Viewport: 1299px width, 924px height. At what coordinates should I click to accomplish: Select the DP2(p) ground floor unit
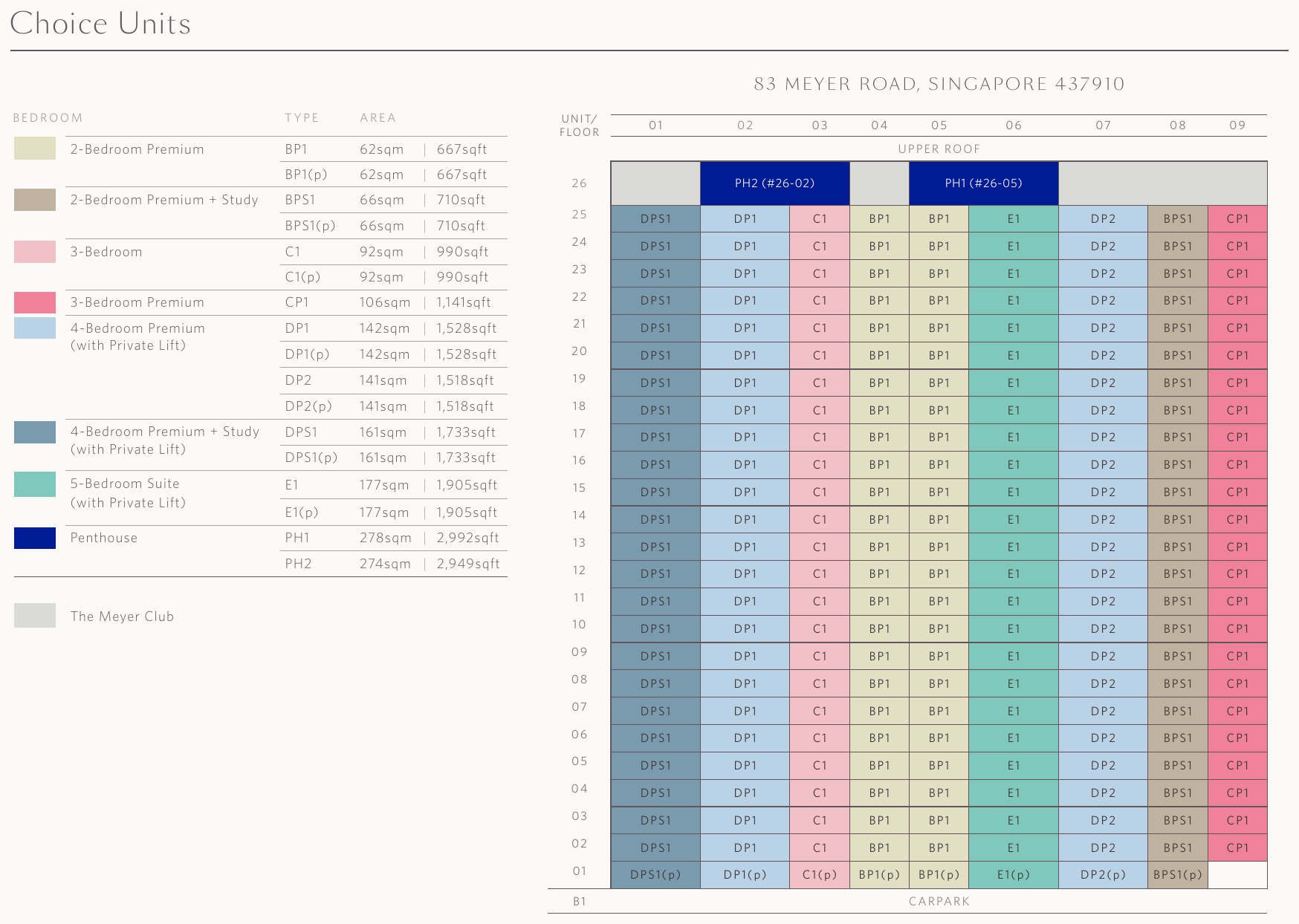pyautogui.click(x=1103, y=875)
